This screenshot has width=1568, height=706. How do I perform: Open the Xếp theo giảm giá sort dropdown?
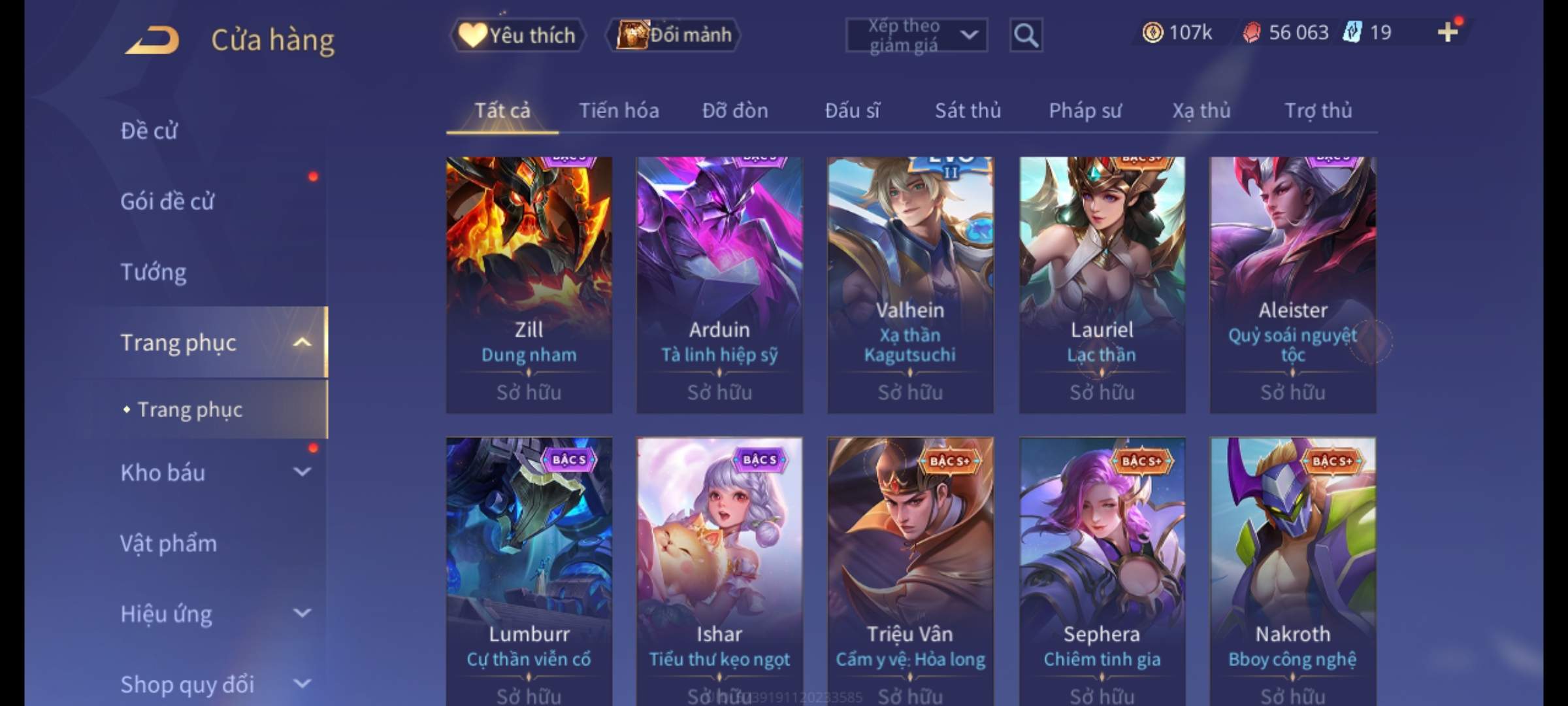(x=917, y=35)
